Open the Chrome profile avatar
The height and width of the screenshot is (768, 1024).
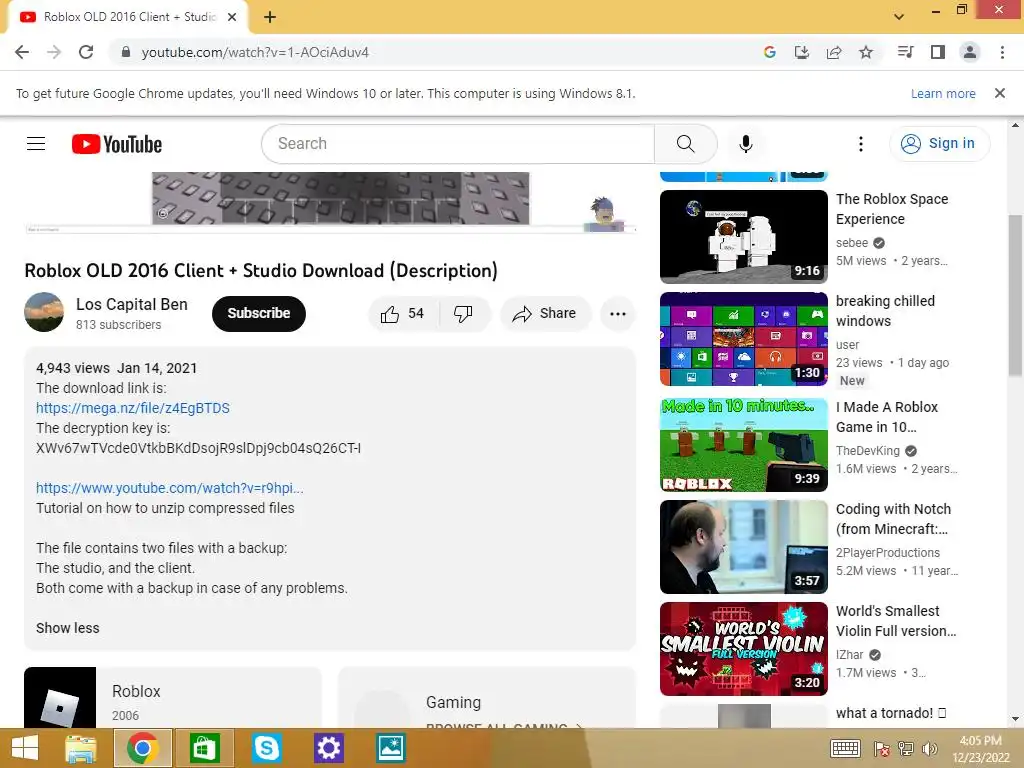pyautogui.click(x=970, y=52)
